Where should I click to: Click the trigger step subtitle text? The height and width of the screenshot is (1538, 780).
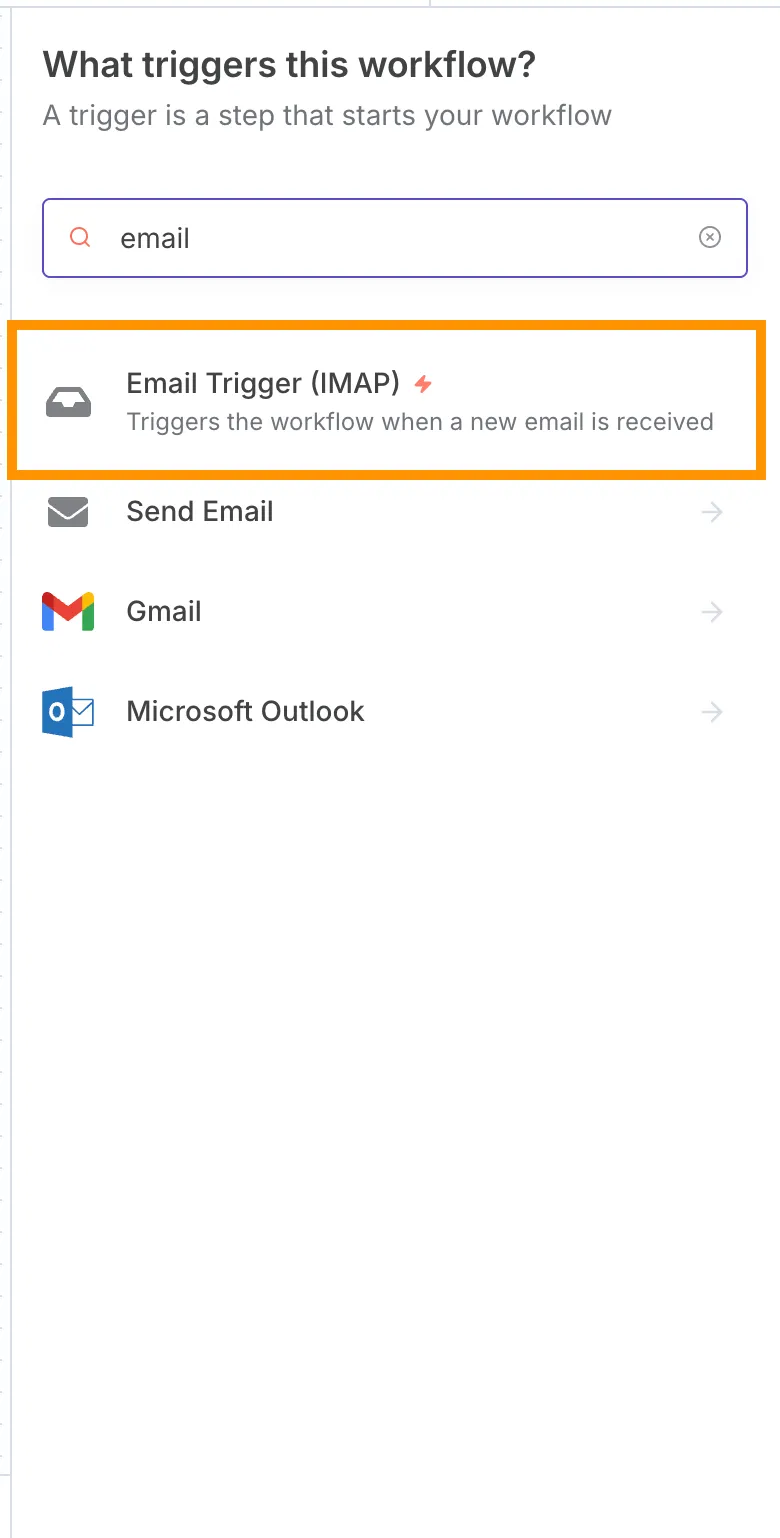click(327, 116)
